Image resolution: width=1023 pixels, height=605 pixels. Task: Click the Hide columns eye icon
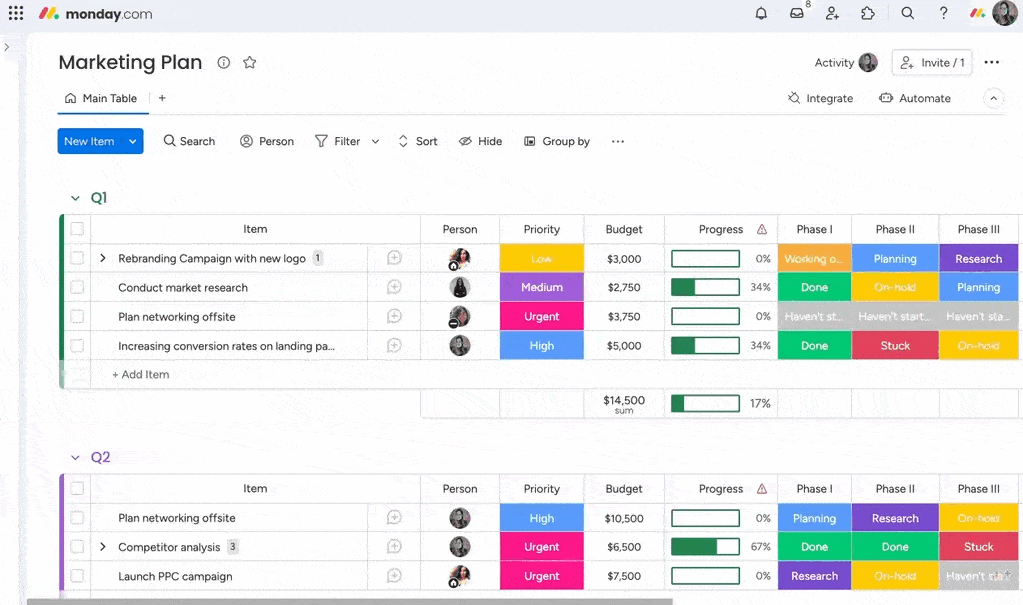(x=465, y=141)
